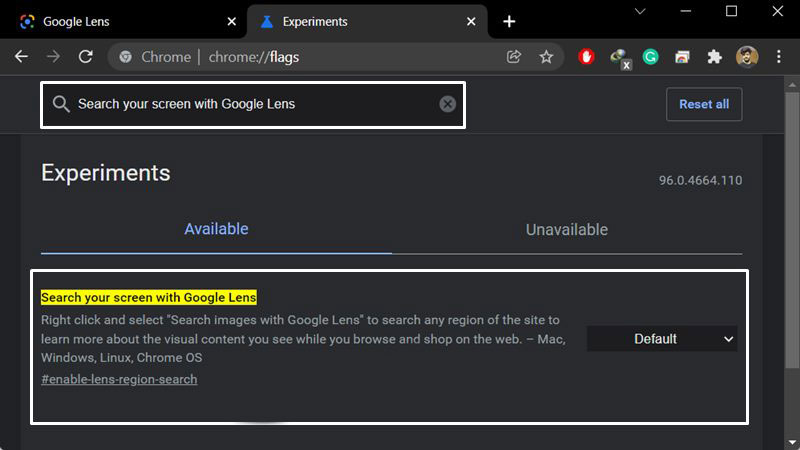Maximize the Chrome window
This screenshot has height=450, width=800.
[x=732, y=11]
